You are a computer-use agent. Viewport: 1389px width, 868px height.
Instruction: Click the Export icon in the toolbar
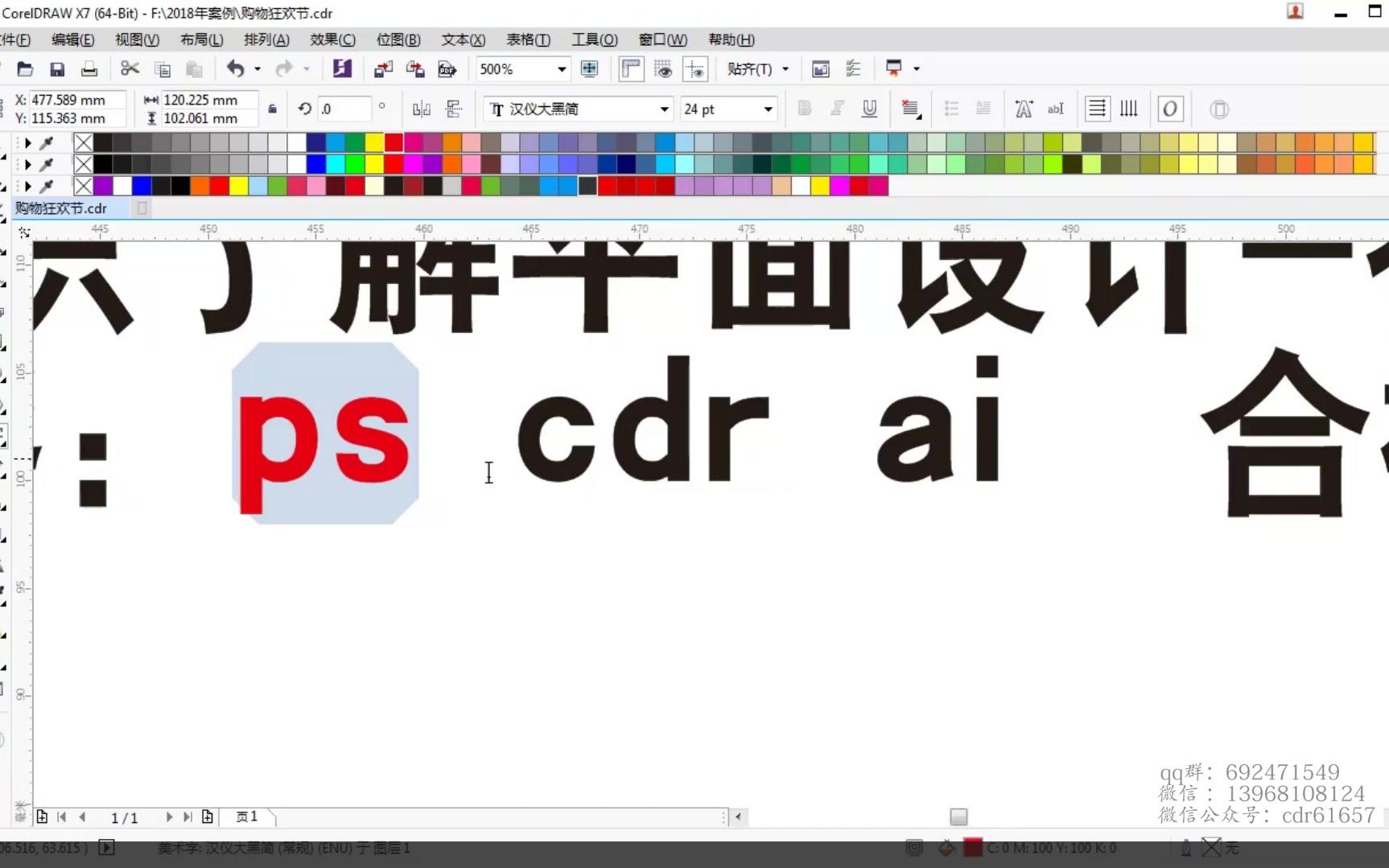click(x=414, y=68)
